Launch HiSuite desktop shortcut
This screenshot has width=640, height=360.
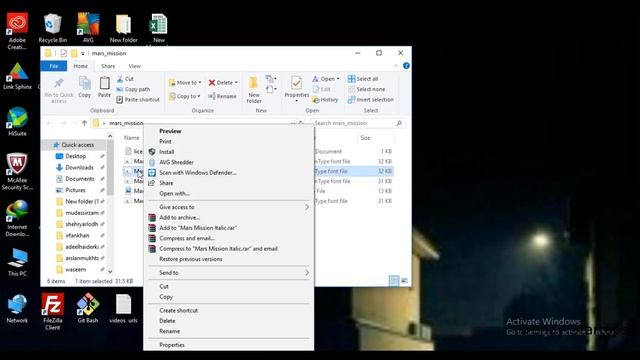point(17,122)
